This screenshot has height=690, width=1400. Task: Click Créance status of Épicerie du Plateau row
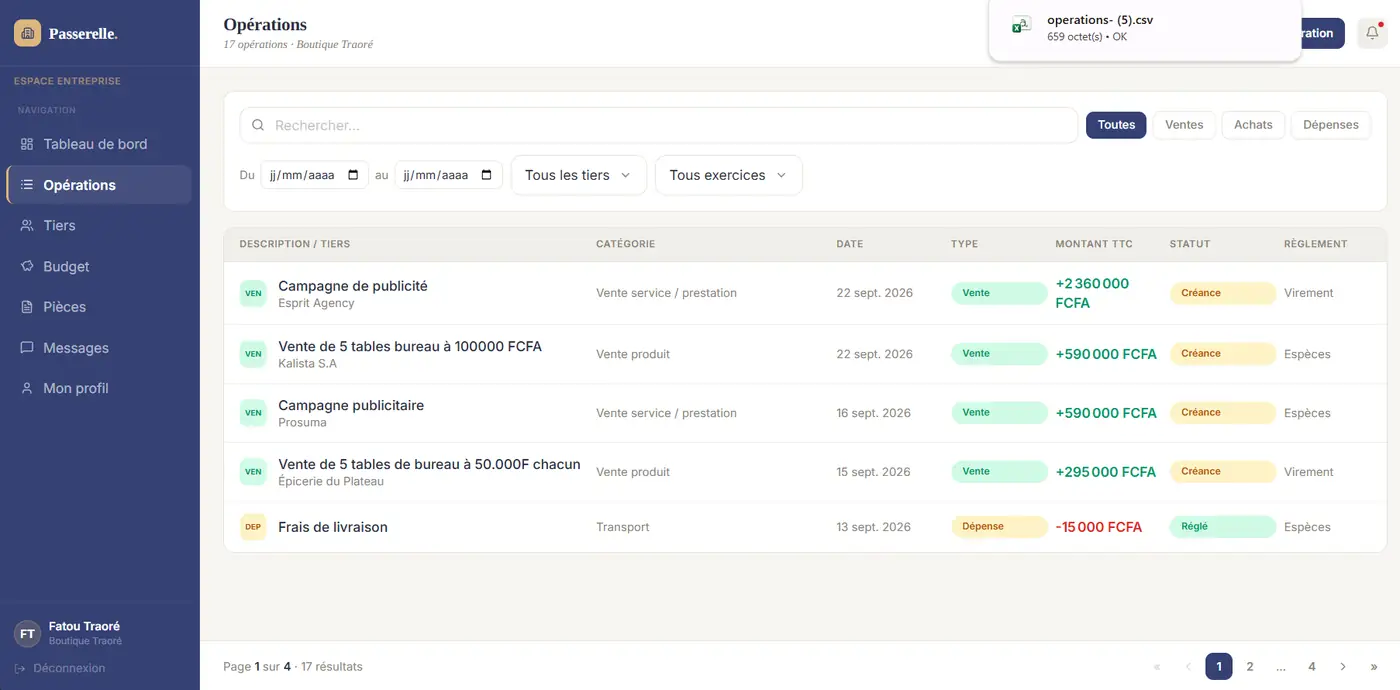coord(1222,471)
